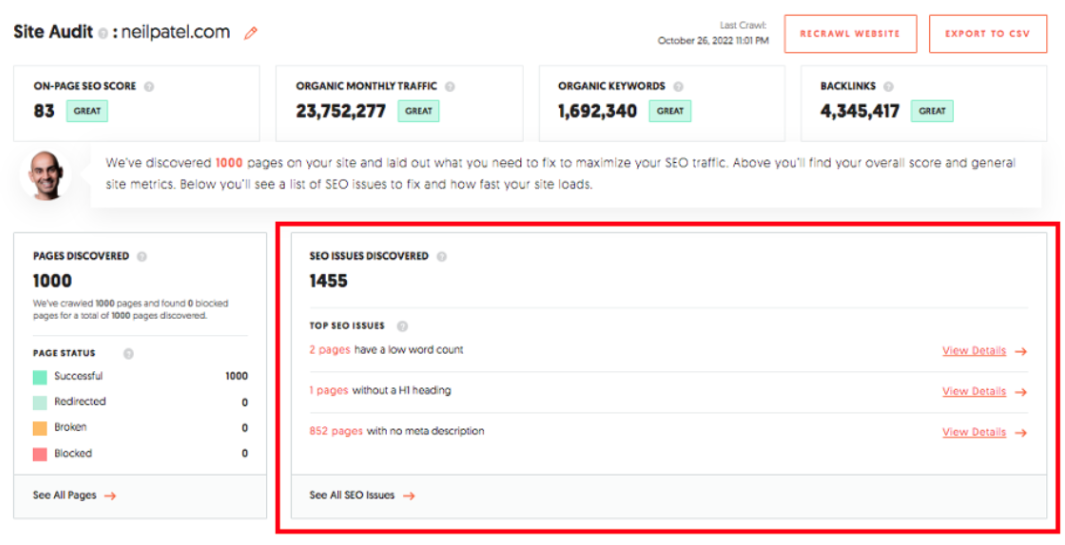Screen dimensions: 1065x545
Task: Follow the See All SEO Issues link
Action: (361, 495)
